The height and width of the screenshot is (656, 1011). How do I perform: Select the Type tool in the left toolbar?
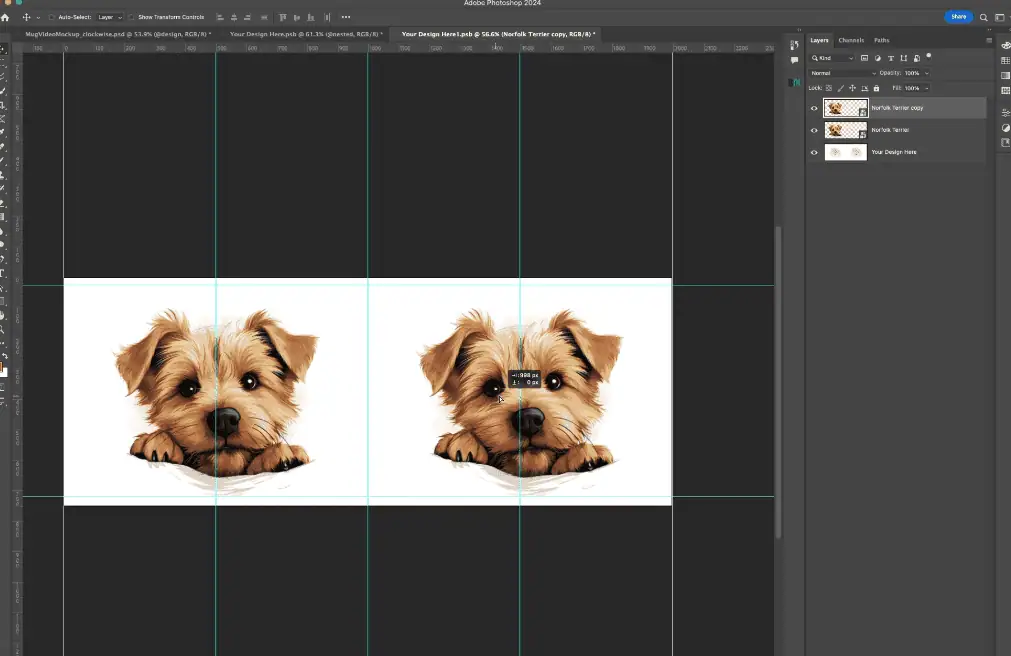coord(3,272)
